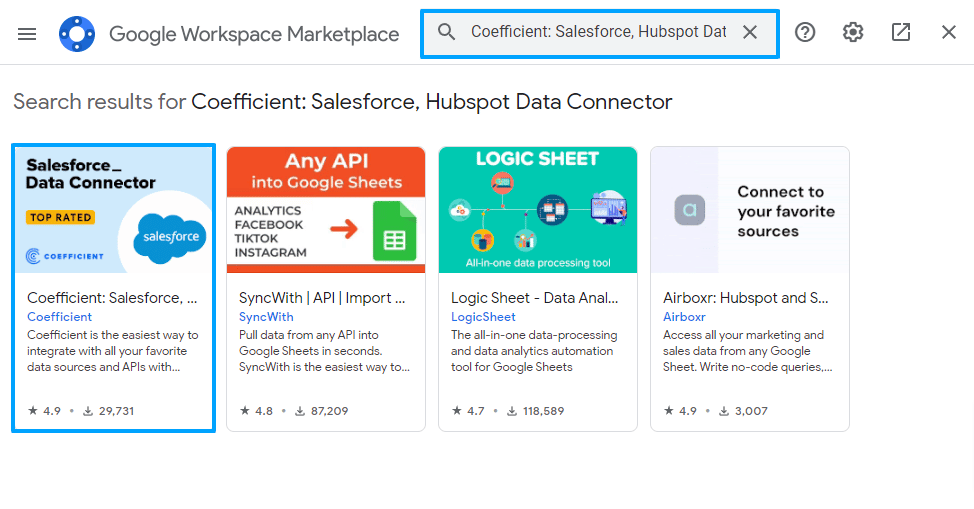Select the SyncWith | API | Import title
This screenshot has width=974, height=509.
(x=322, y=298)
